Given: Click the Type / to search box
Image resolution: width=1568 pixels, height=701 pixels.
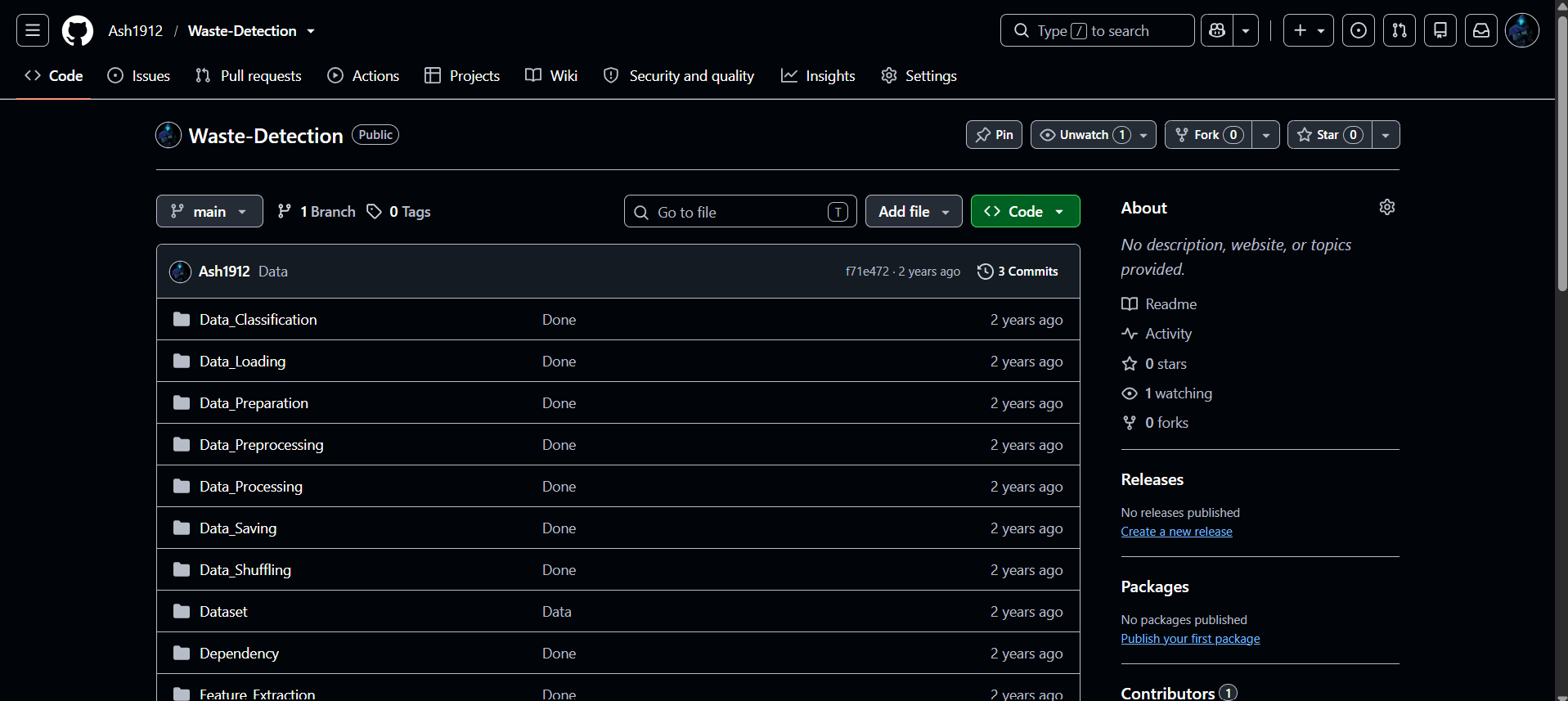Looking at the screenshot, I should (x=1097, y=31).
